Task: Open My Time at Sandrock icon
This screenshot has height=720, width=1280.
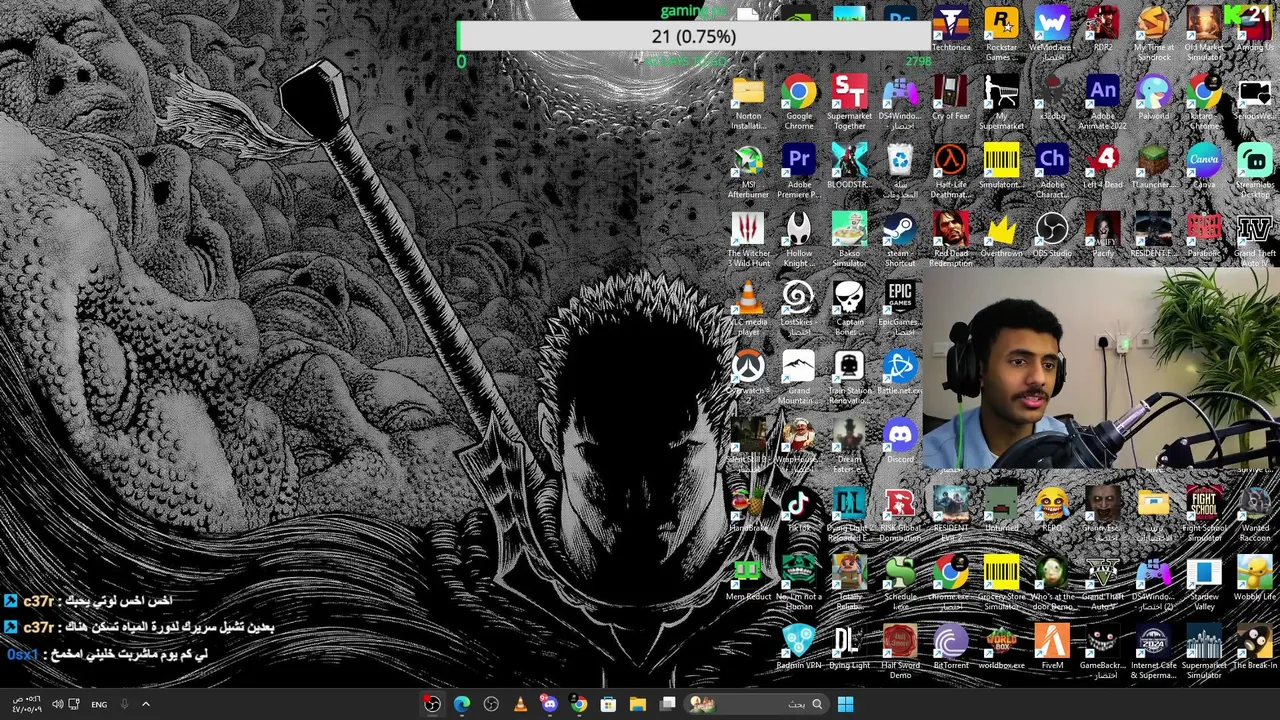Action: 1153,32
